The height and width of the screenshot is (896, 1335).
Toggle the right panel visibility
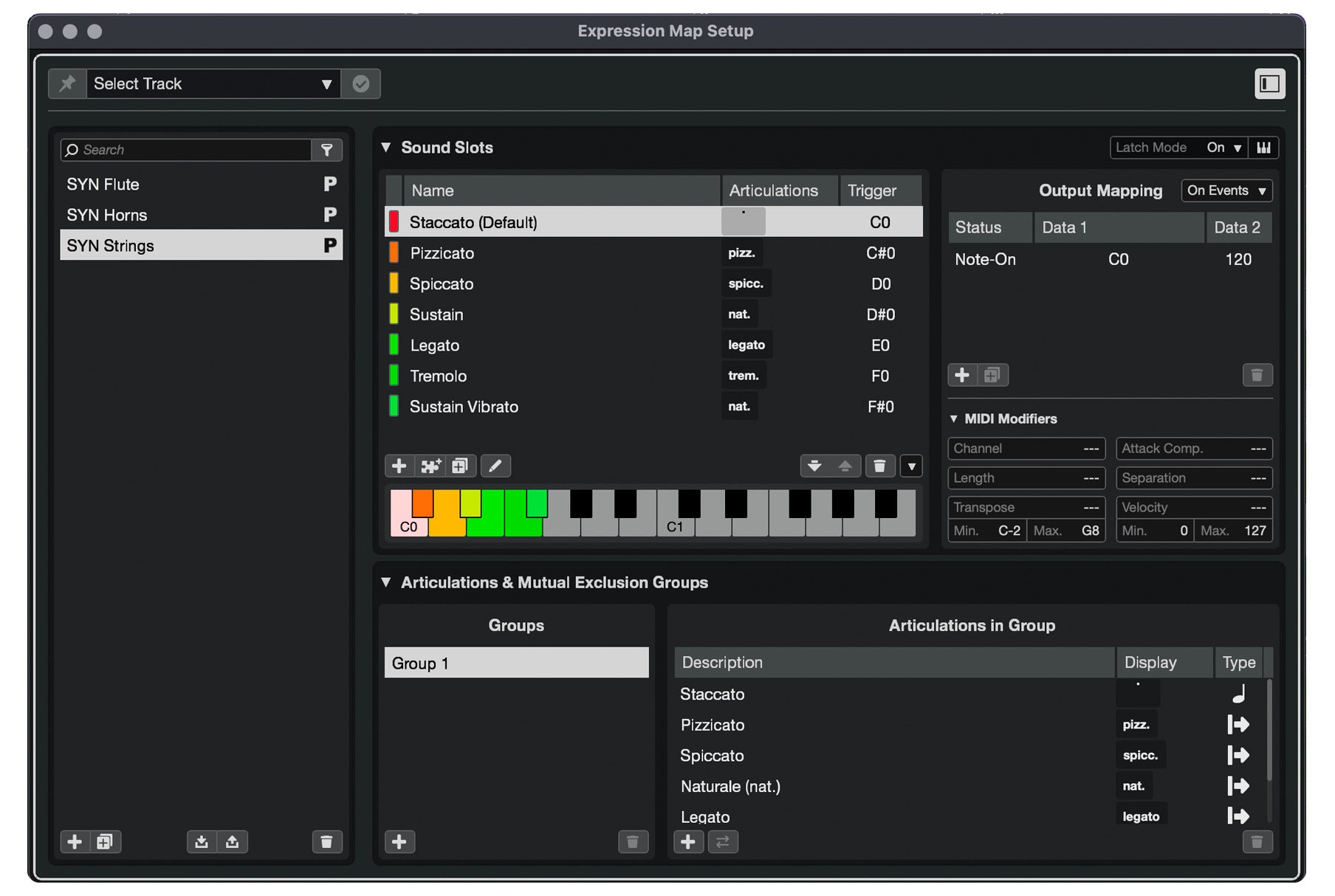[1271, 83]
